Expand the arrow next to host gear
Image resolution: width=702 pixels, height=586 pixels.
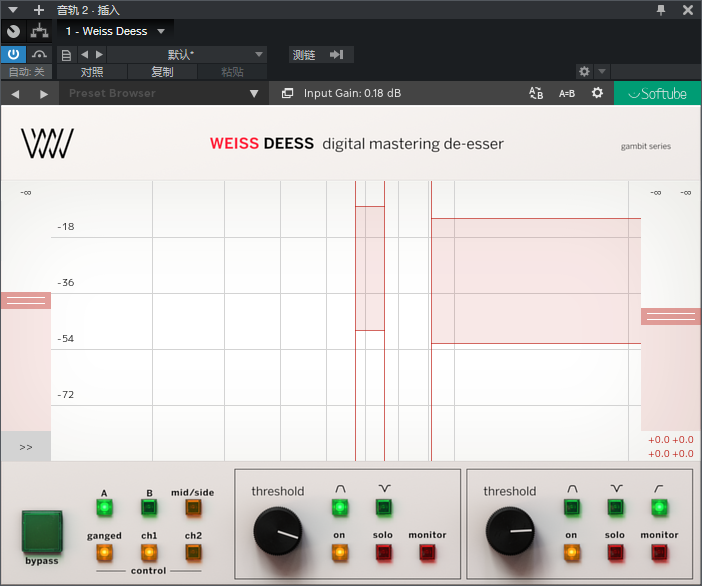click(602, 71)
